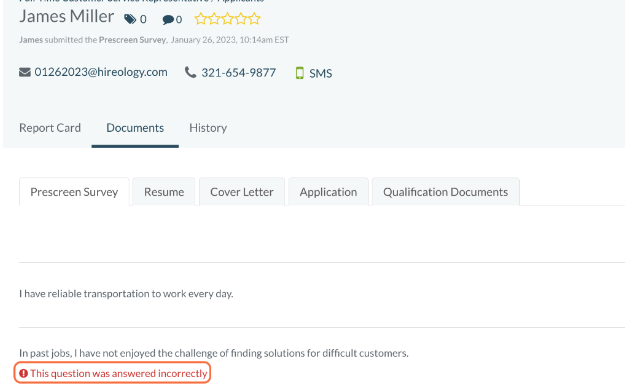Open the email 01262023@hireology.com link
This screenshot has height=390, width=625.
(101, 72)
